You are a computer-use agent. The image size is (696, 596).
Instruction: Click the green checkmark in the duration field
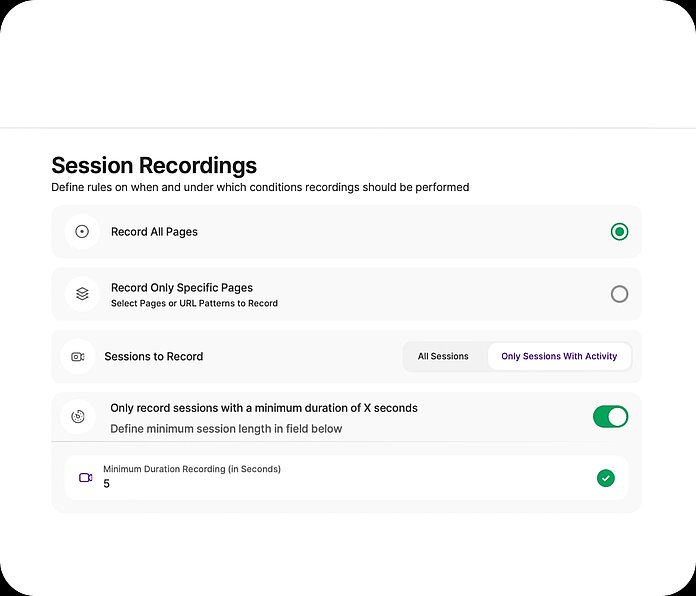[x=605, y=478]
